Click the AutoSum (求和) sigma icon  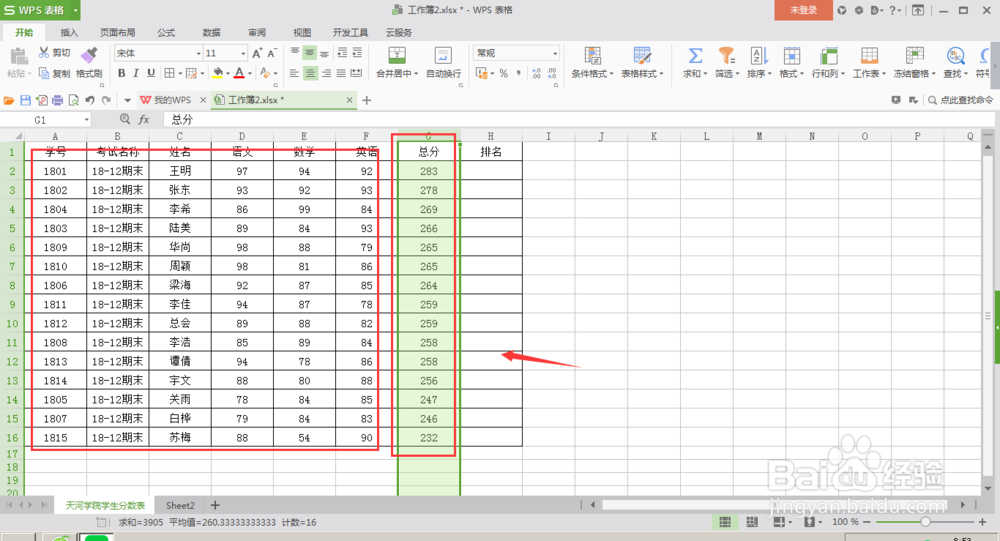pyautogui.click(x=695, y=56)
